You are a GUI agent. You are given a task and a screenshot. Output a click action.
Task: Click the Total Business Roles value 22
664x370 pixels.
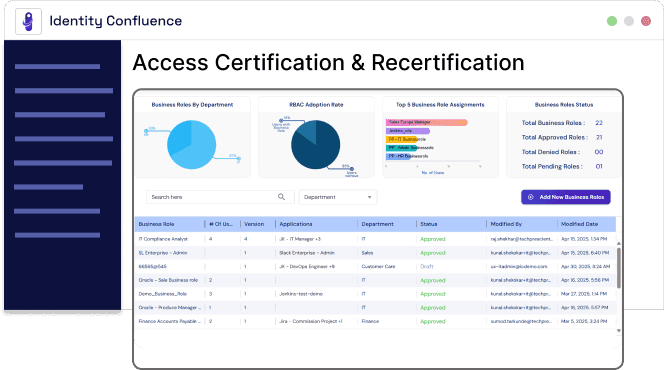coord(599,123)
